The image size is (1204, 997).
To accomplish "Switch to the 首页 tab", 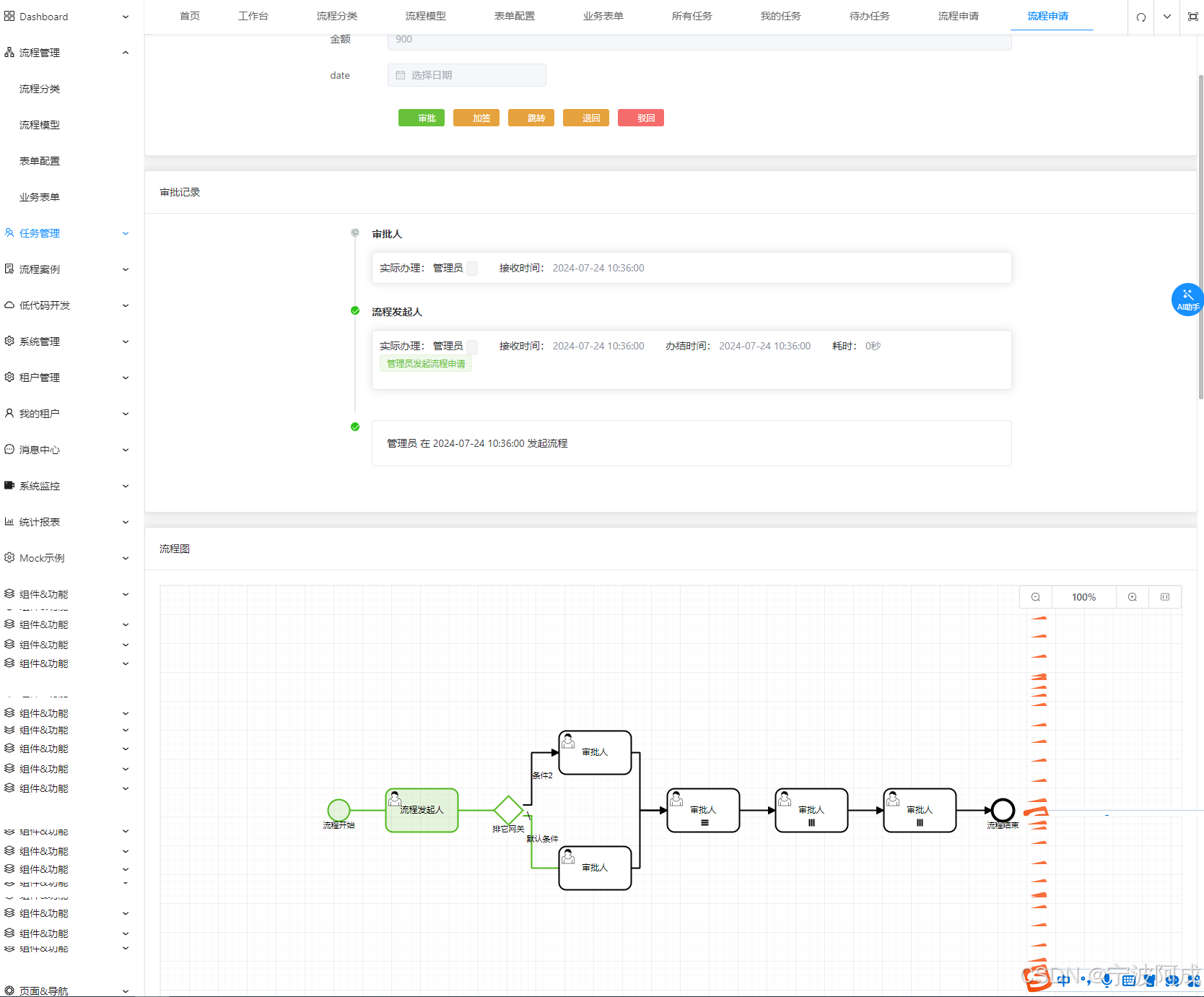I will 190,16.
